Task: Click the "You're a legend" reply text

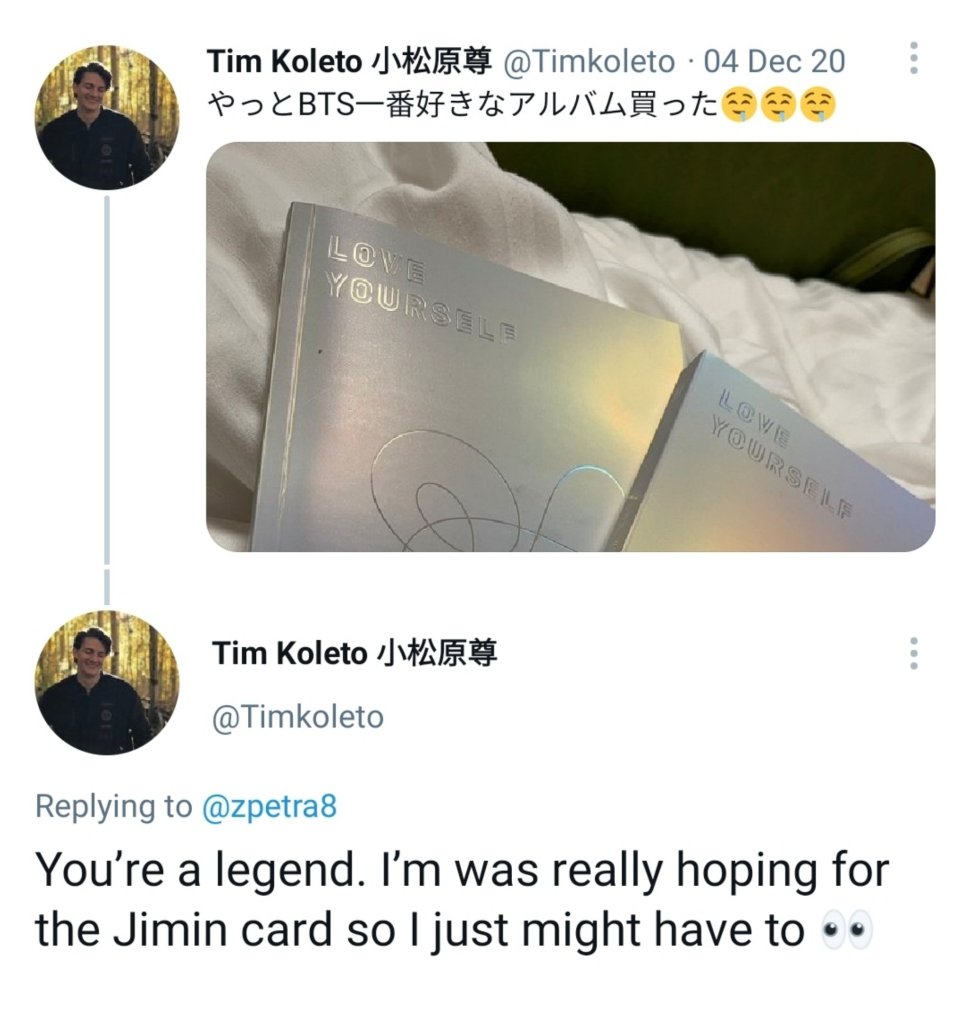Action: coord(461,900)
